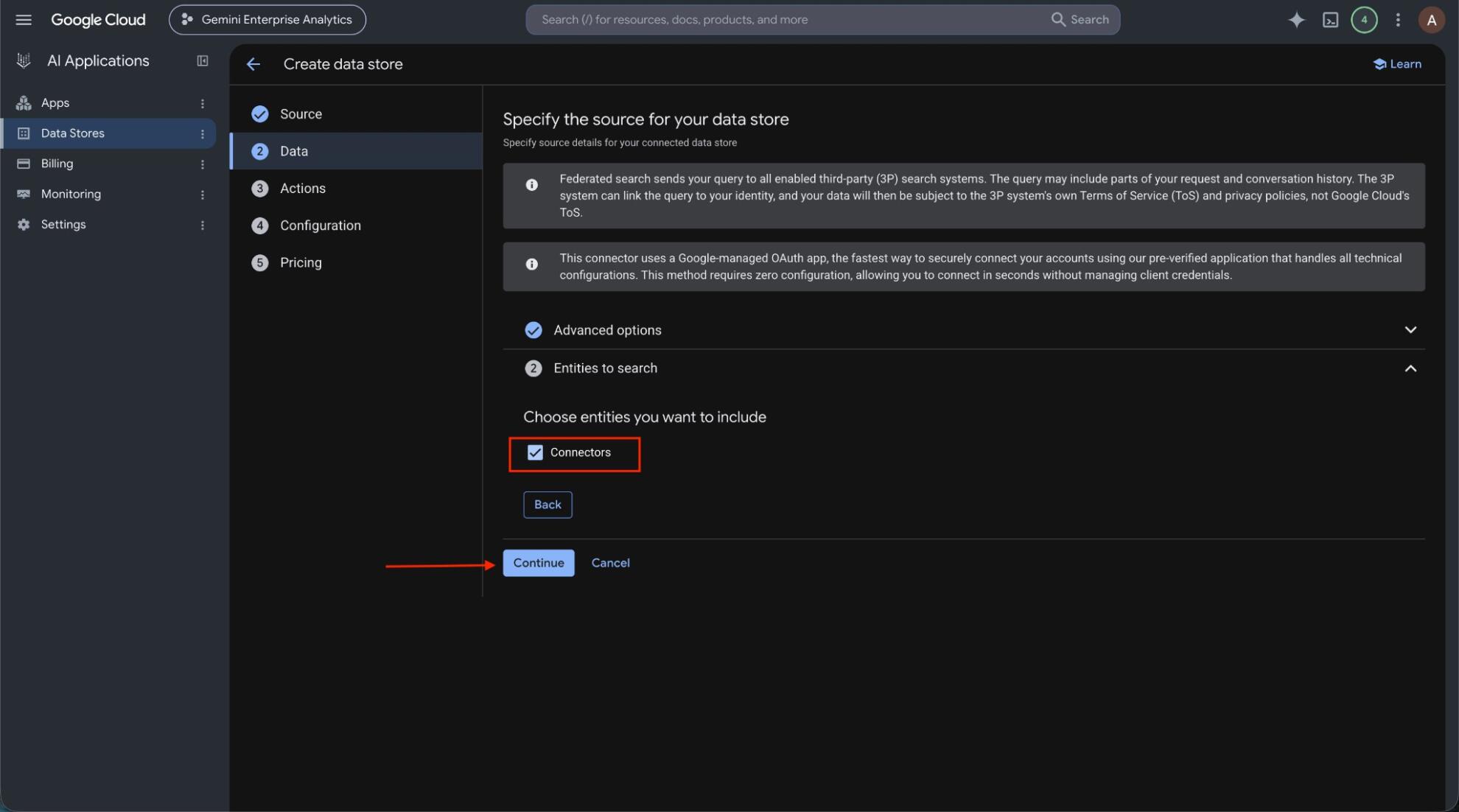Open the Learn panel link
Screen dimensions: 1459x812
click(1397, 64)
